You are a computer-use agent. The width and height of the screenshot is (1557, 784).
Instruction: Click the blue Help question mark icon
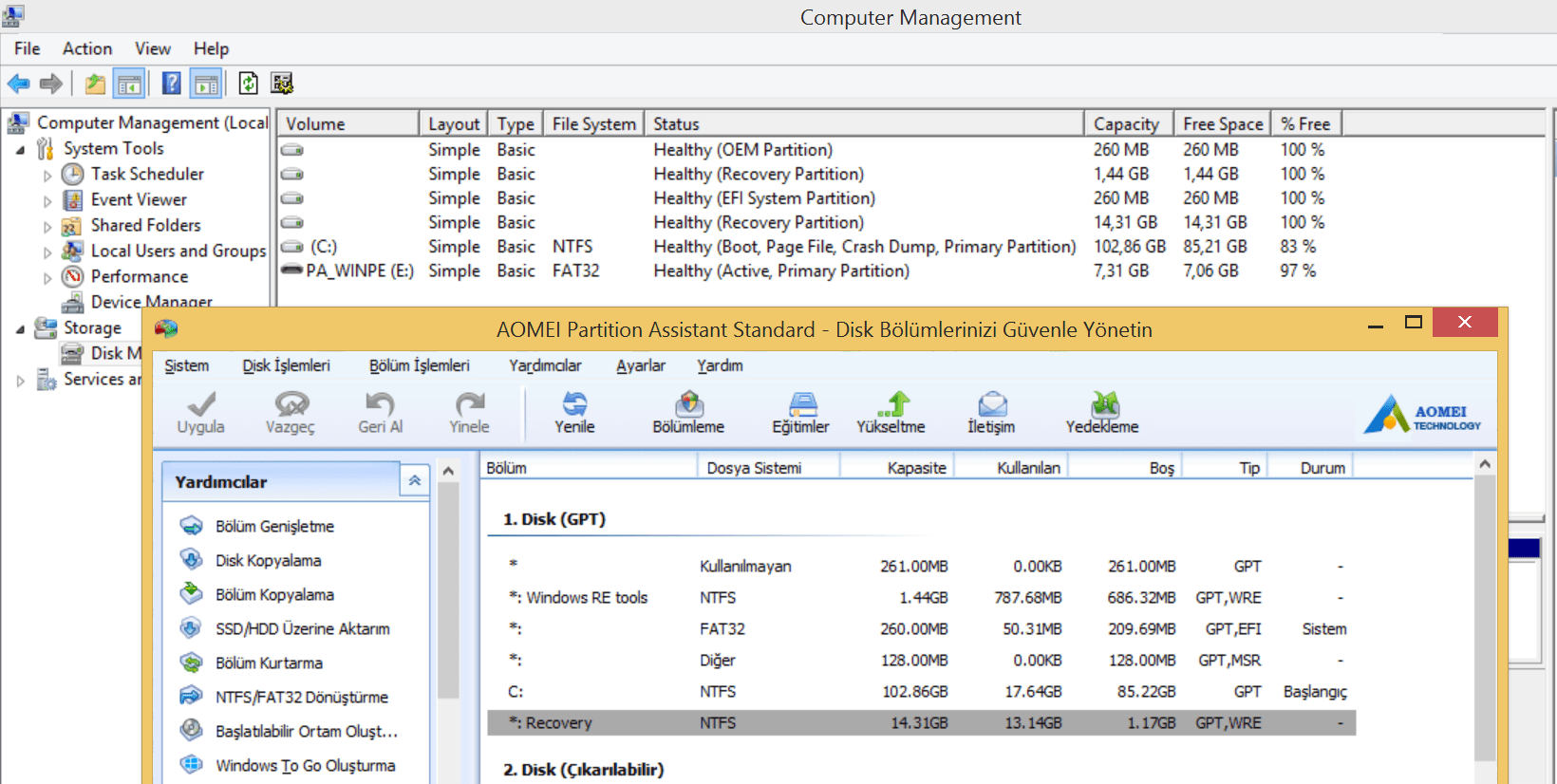click(x=171, y=84)
